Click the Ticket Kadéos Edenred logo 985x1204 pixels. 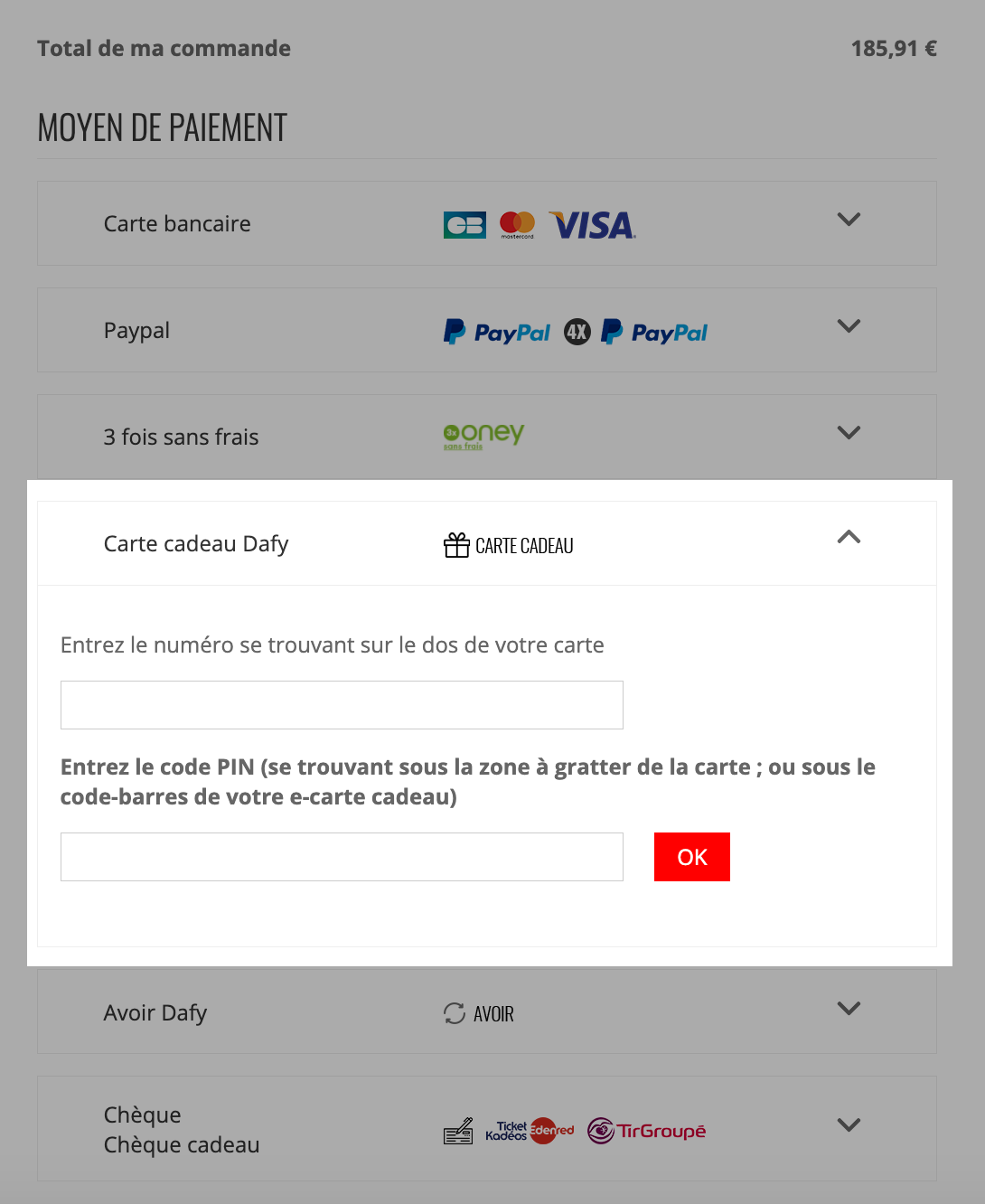coord(530,1130)
